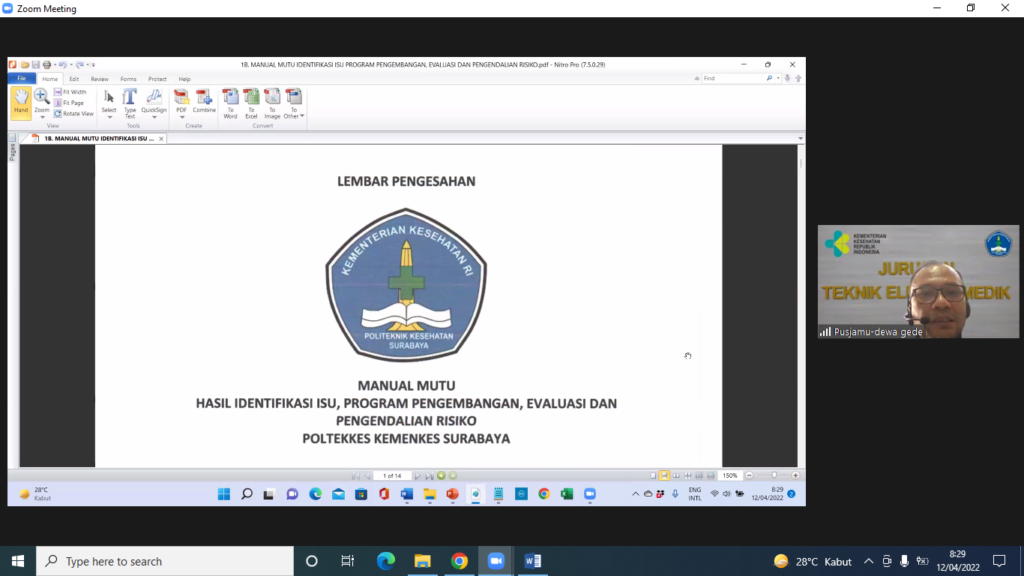Click the page number box showing '1 of 14'
1024x576 pixels.
392,475
